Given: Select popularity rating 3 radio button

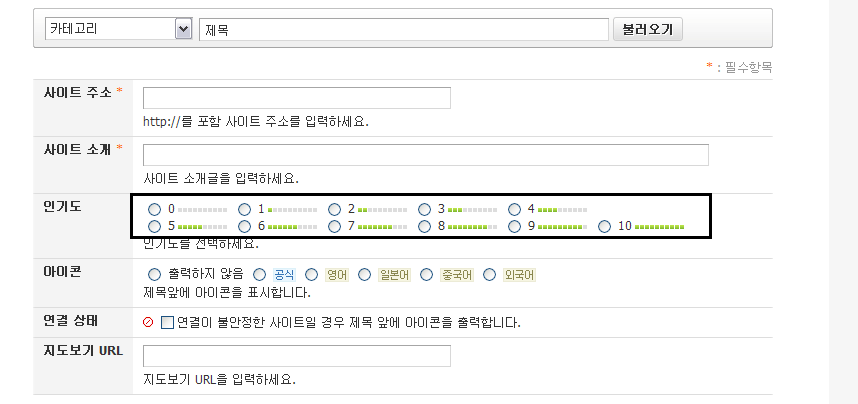Looking at the screenshot, I should pyautogui.click(x=424, y=210).
